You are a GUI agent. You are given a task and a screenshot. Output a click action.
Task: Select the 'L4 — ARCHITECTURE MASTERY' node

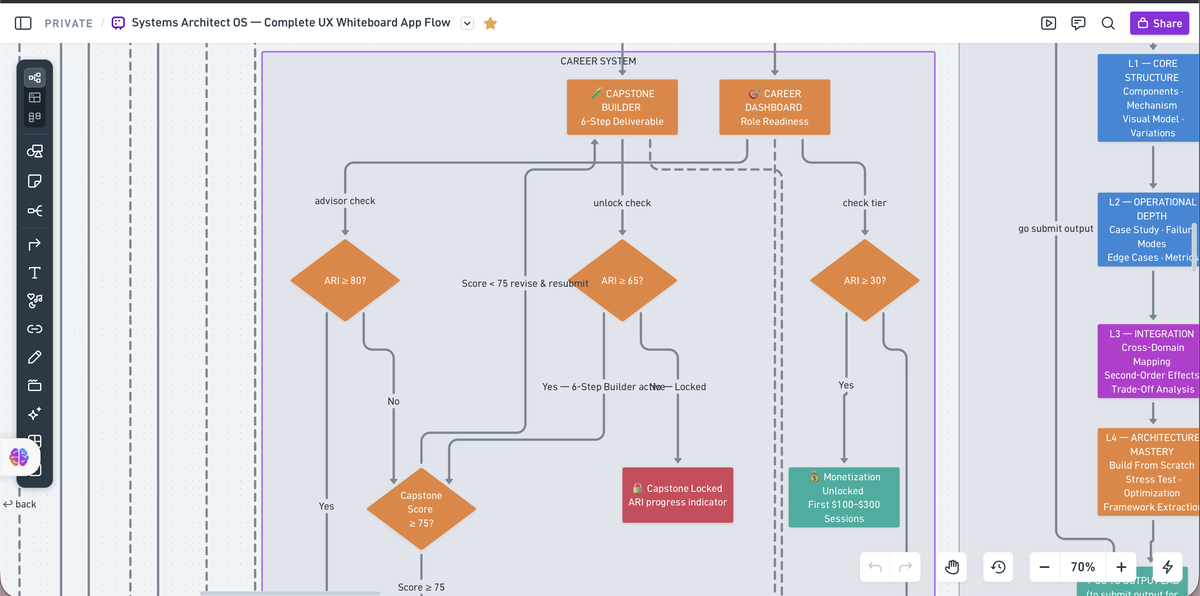pyautogui.click(x=1148, y=472)
